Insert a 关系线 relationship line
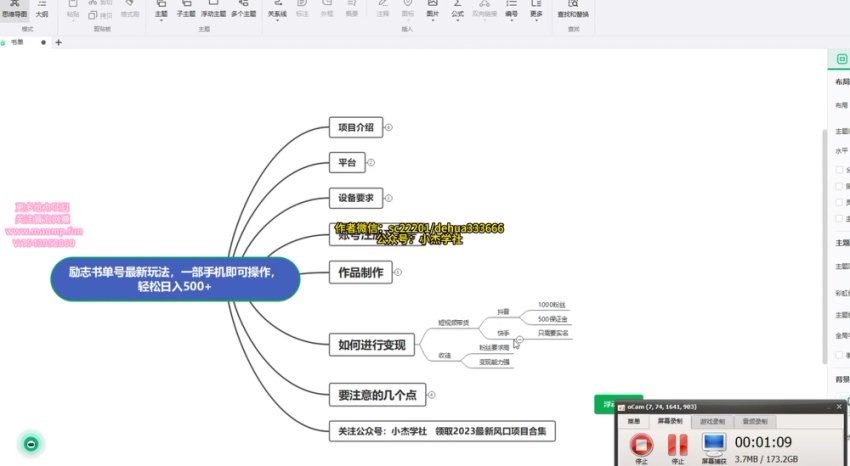 coord(278,11)
